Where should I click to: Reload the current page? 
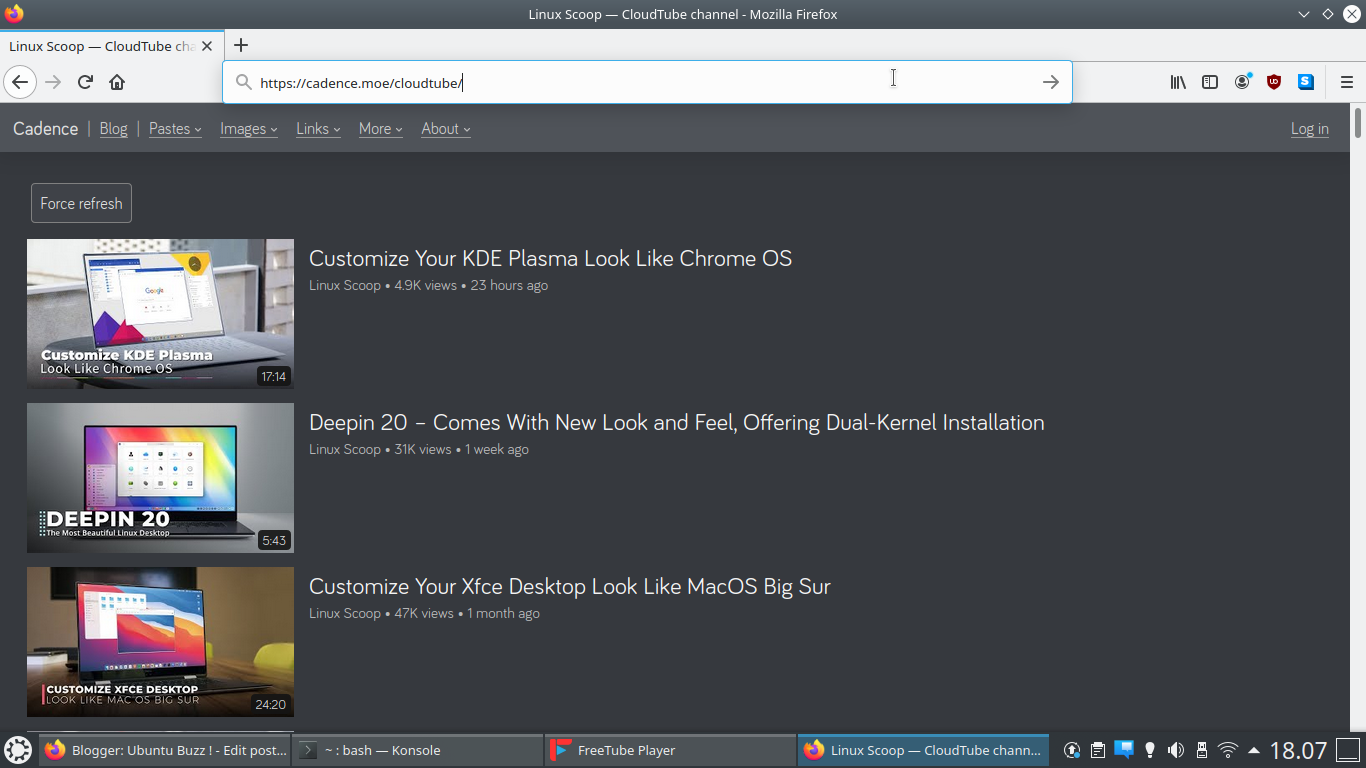[x=85, y=82]
